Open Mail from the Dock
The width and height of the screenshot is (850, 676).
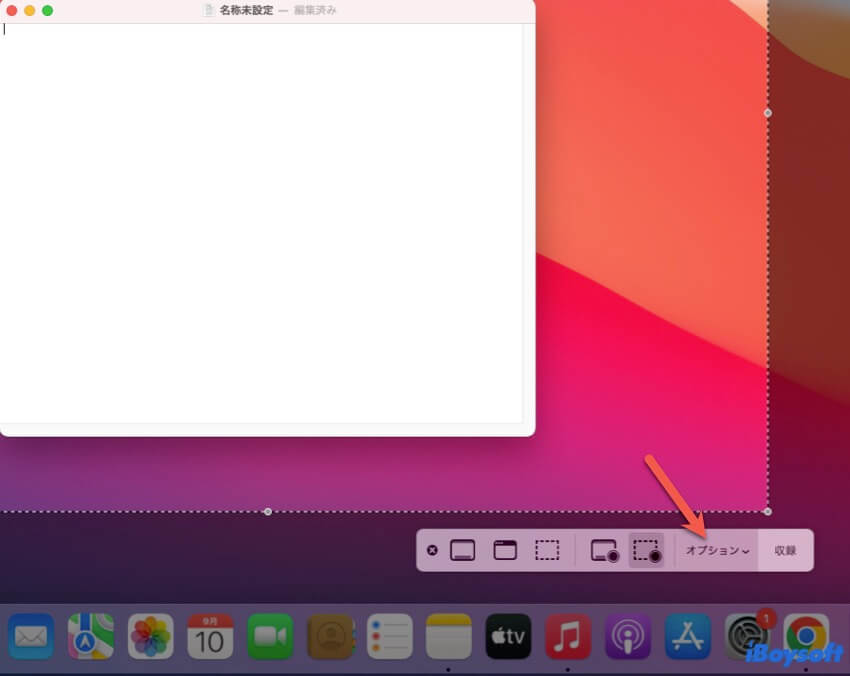31,636
